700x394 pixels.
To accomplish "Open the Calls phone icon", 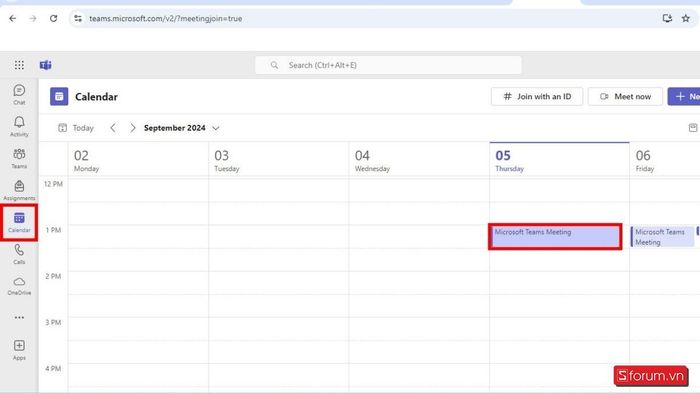I will tap(19, 254).
